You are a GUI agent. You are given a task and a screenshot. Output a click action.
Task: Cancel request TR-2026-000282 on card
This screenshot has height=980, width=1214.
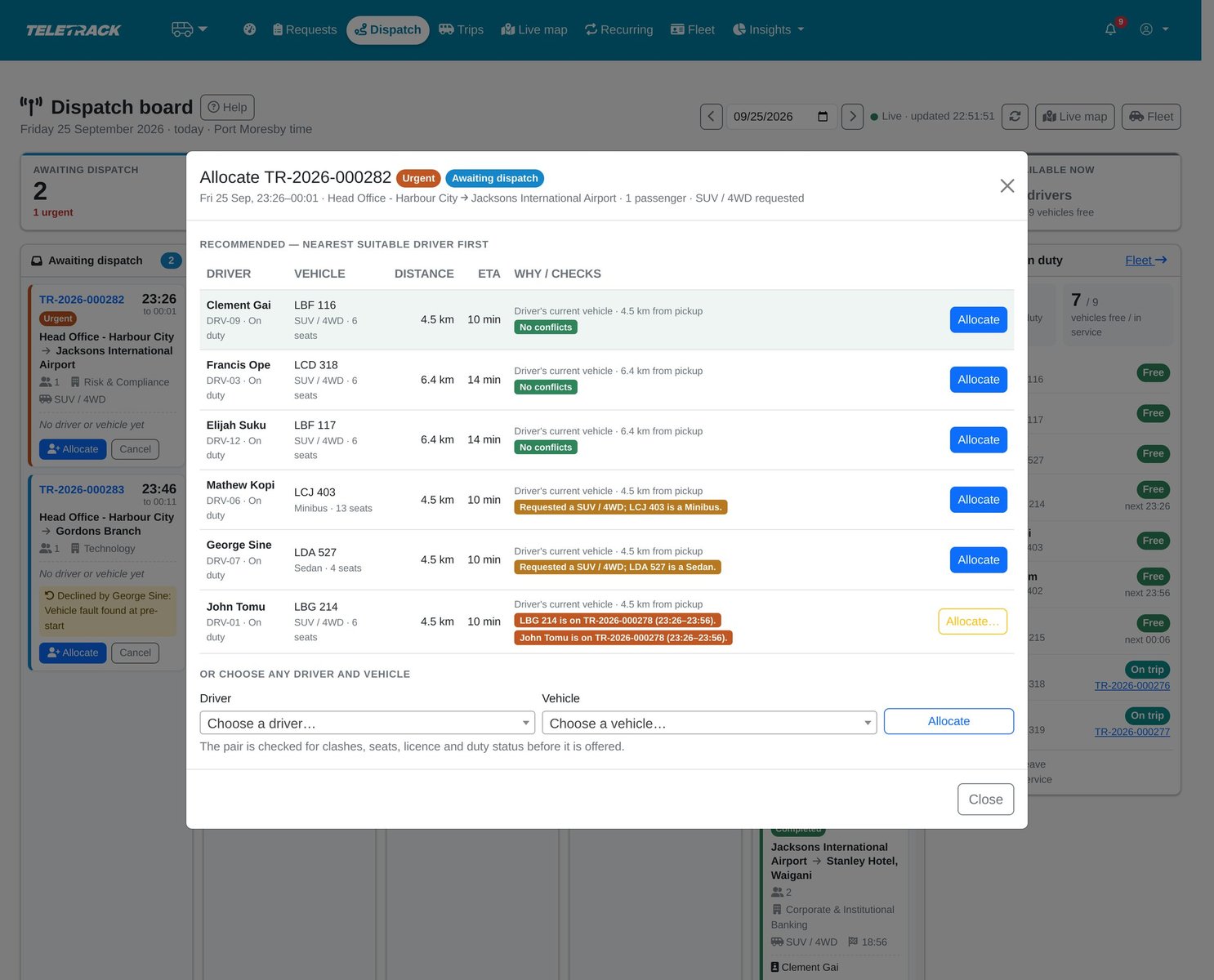(135, 449)
